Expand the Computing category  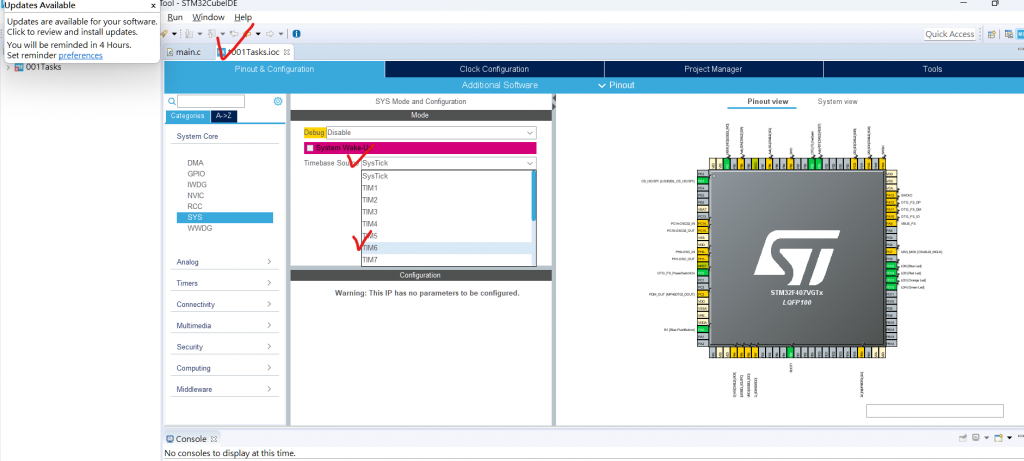(x=225, y=368)
